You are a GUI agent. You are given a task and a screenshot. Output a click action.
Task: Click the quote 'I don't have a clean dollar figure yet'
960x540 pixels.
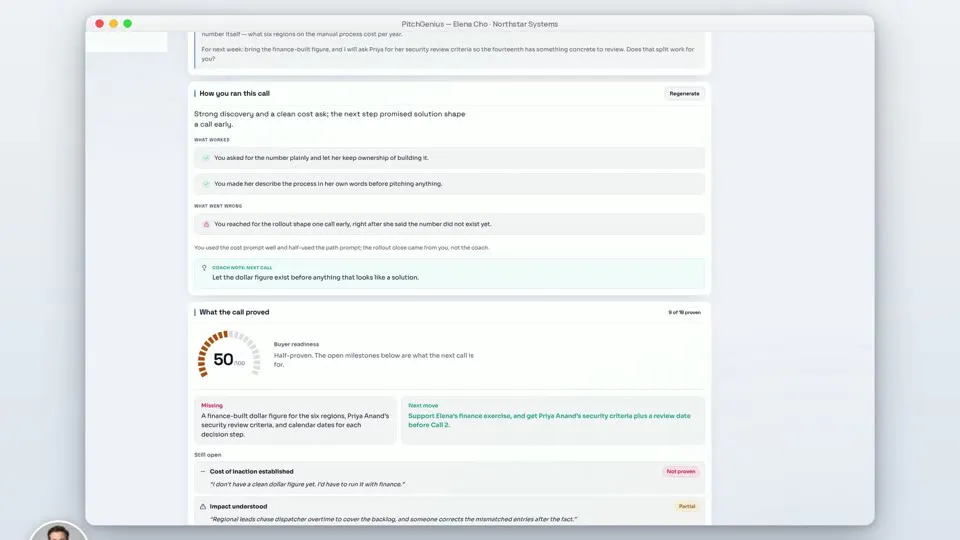tap(307, 484)
